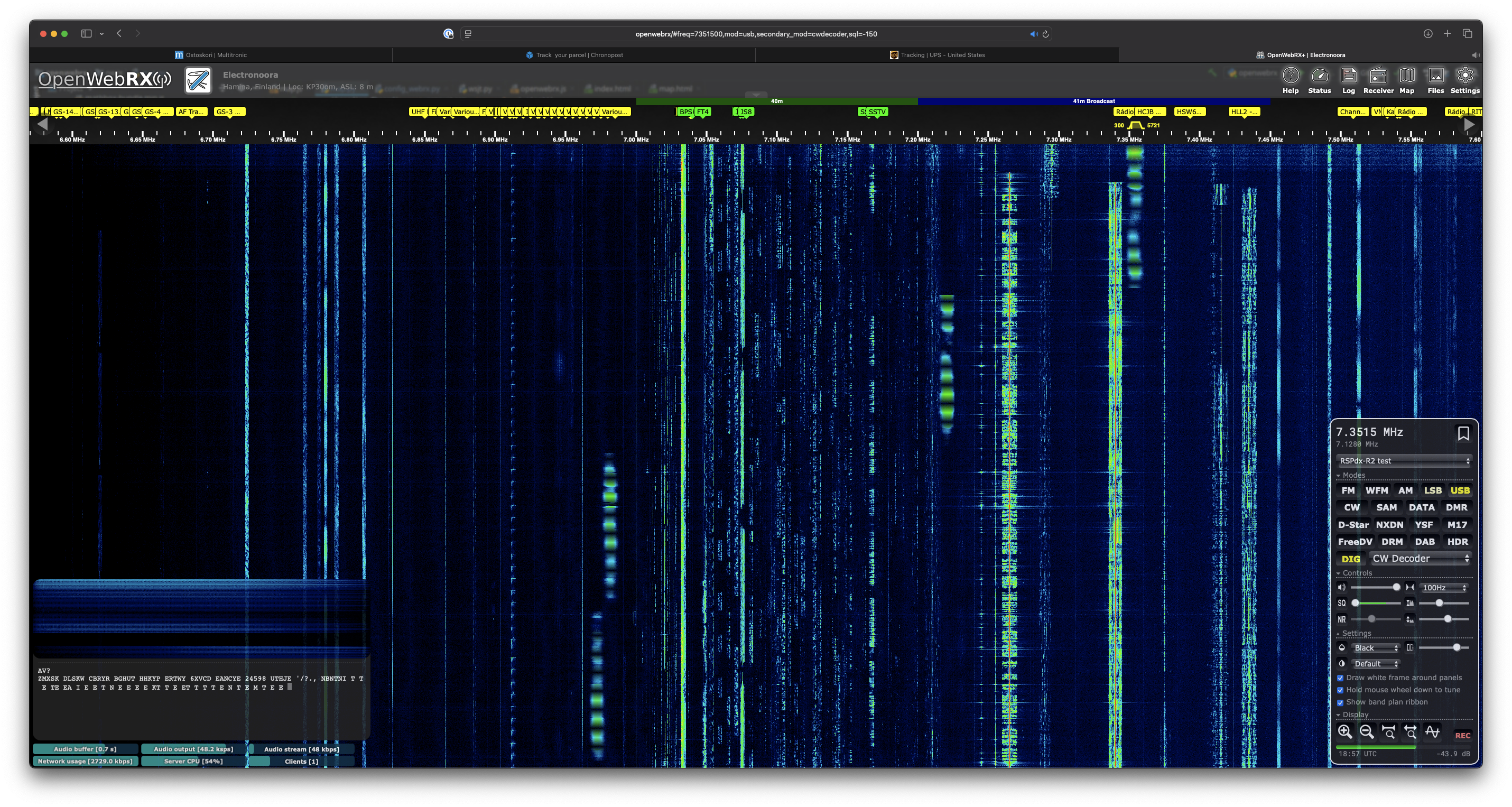Open the Files icon

(1435, 80)
